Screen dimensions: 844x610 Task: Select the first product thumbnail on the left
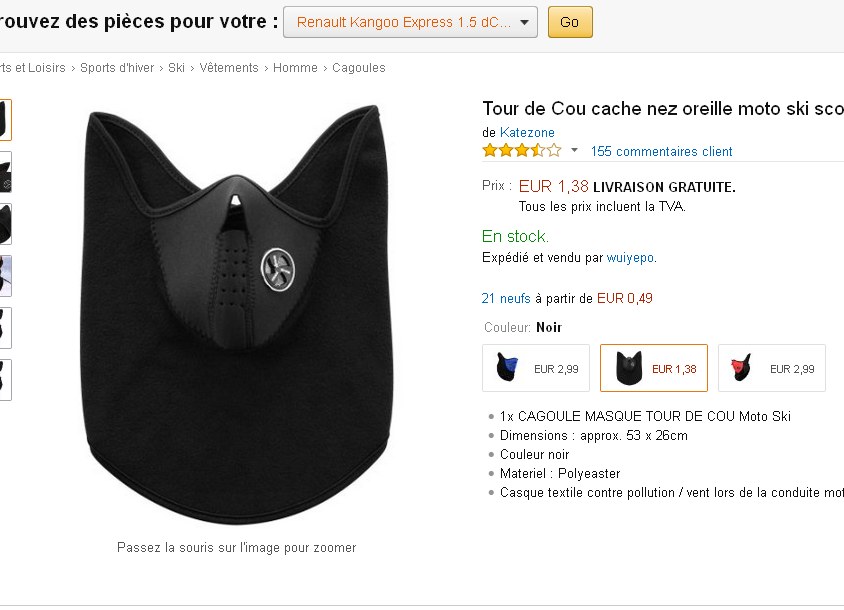pos(5,120)
